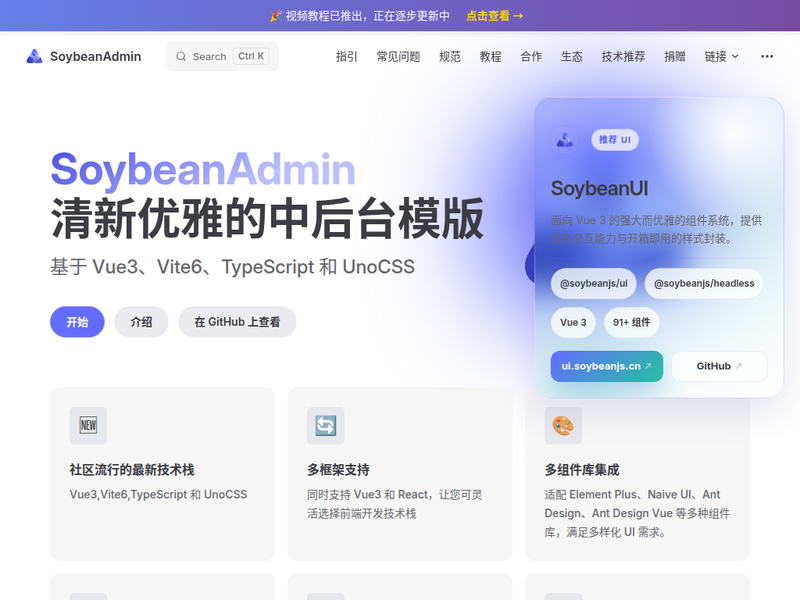
Task: Click the 多框架支持 card title
Action: pos(338,470)
